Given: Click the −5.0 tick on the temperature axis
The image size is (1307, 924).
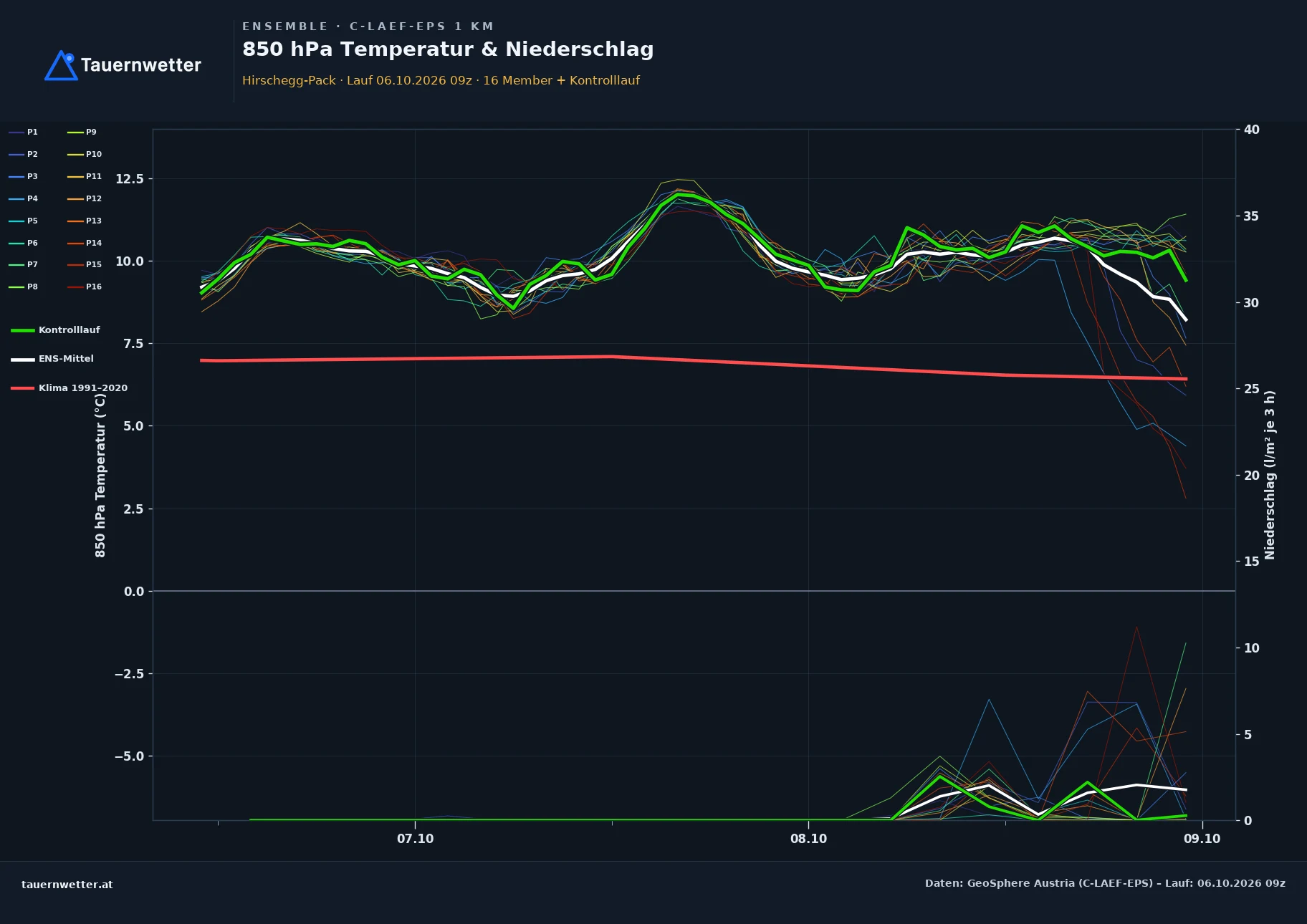Looking at the screenshot, I should 130,756.
